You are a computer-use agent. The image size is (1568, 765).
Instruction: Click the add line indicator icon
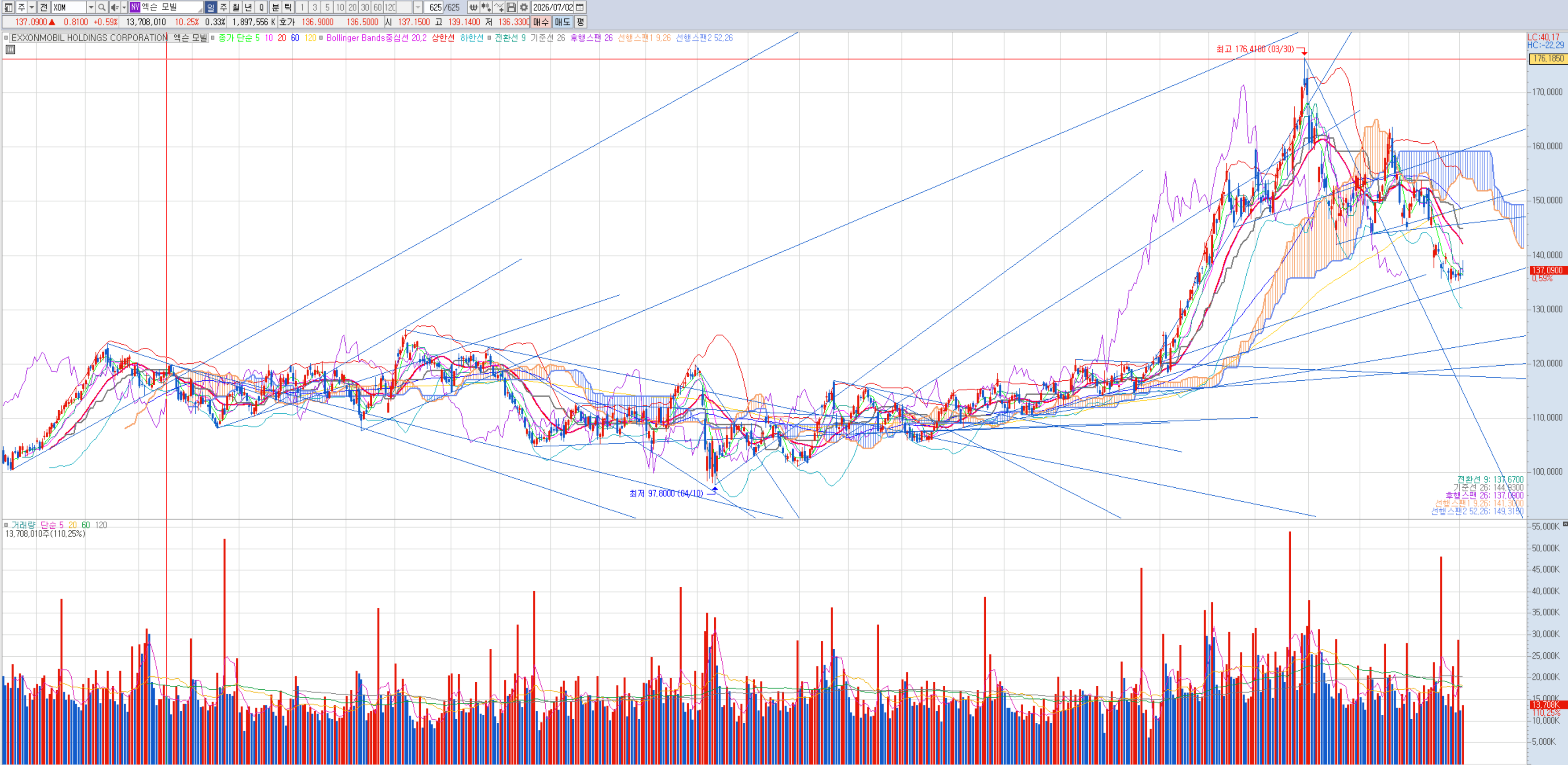[499, 7]
